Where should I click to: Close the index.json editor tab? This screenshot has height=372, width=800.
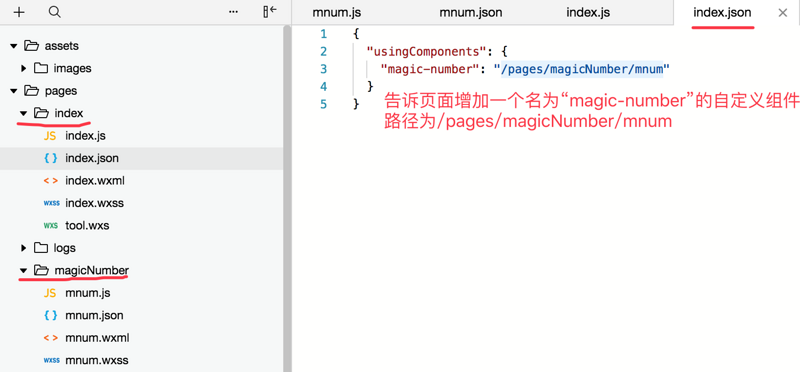pos(783,13)
